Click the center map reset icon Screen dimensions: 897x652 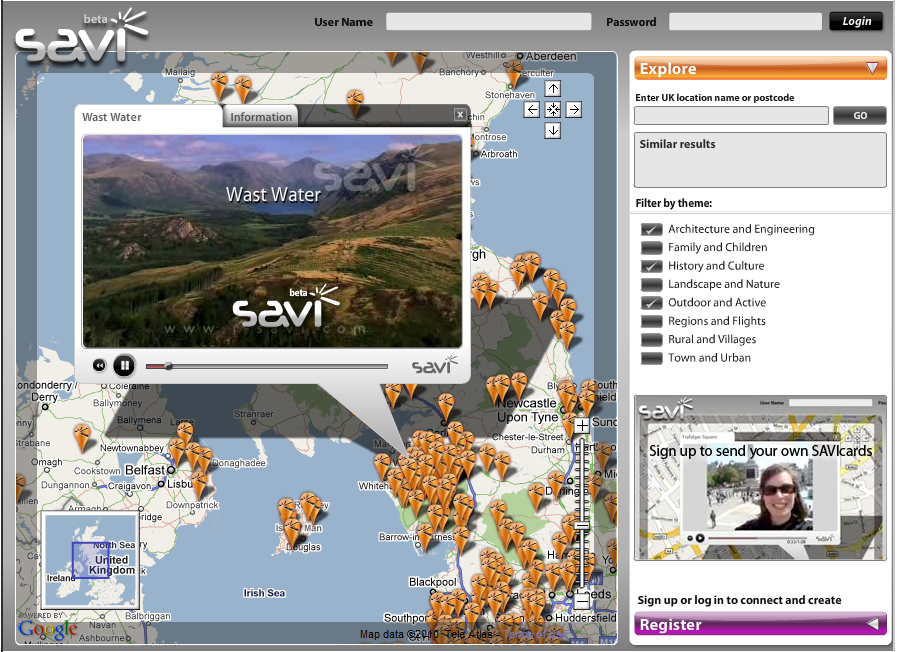(553, 110)
